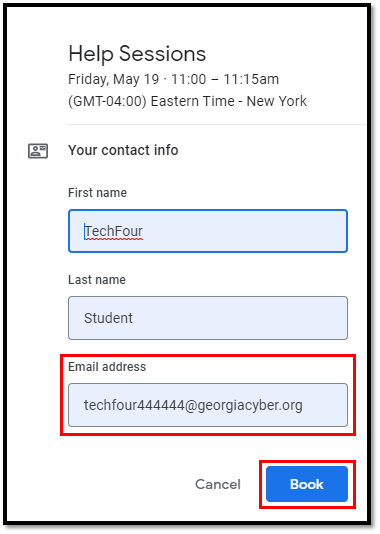380x534 pixels.
Task: Click the Help Sessions title
Action: (x=137, y=54)
